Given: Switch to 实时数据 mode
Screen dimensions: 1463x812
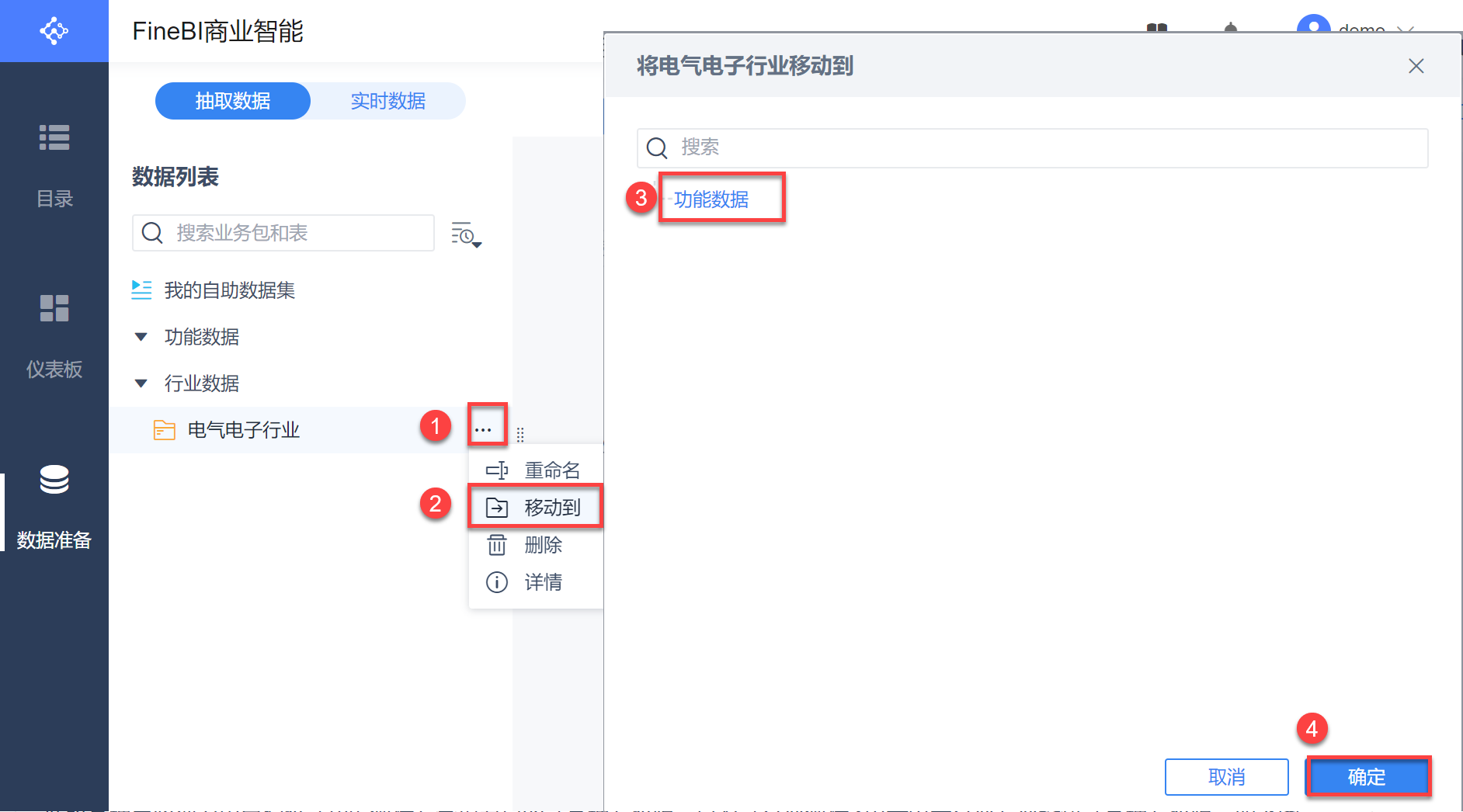Looking at the screenshot, I should click(387, 101).
